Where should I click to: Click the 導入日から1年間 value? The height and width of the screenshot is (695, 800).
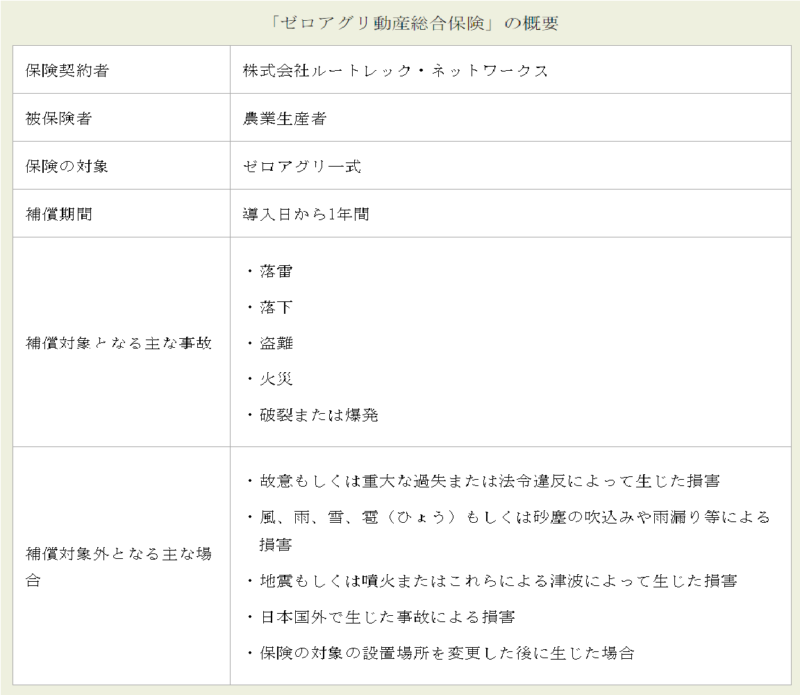(x=306, y=214)
